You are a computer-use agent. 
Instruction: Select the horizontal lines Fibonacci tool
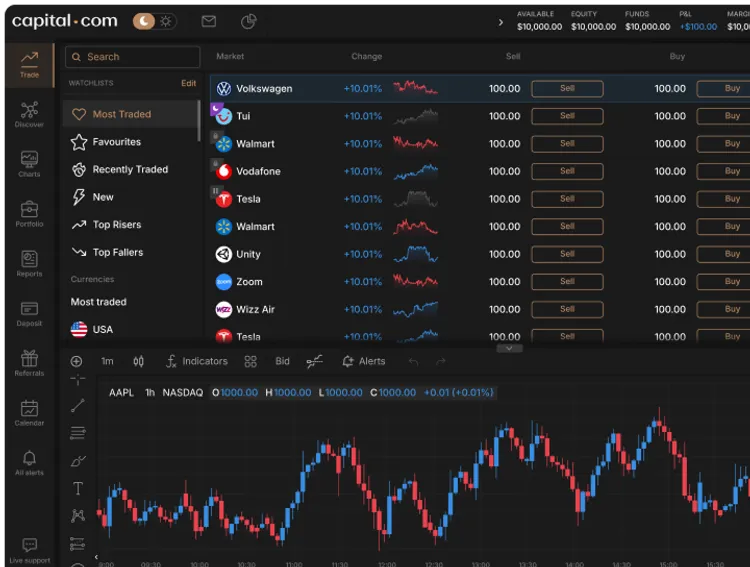pos(77,433)
